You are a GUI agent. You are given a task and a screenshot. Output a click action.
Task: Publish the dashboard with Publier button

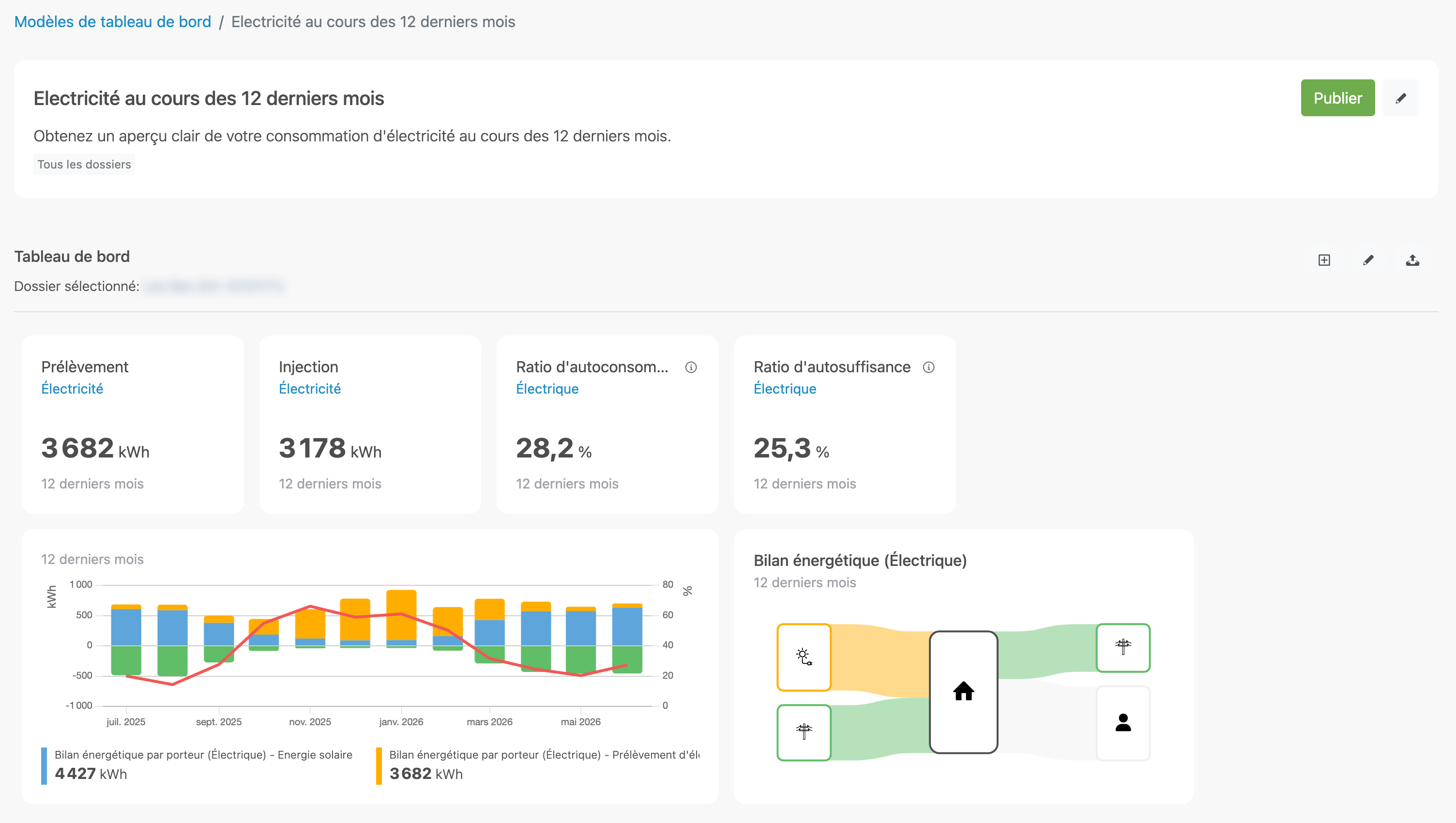click(x=1338, y=98)
